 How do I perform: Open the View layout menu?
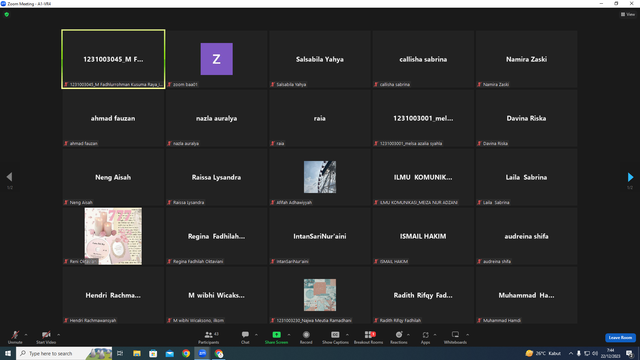pos(628,14)
